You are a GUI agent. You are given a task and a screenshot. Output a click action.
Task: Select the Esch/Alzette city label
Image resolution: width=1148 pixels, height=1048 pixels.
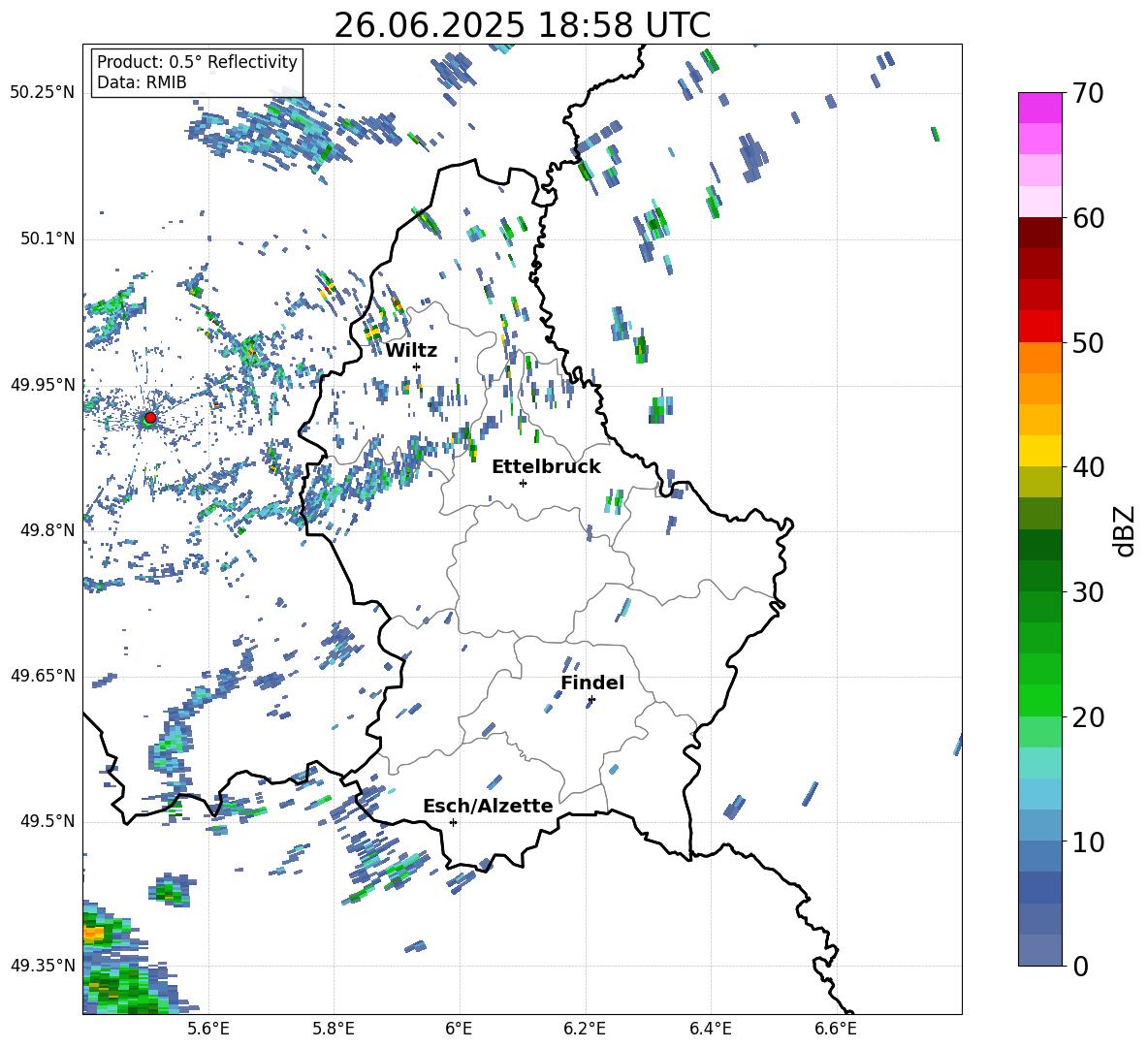click(x=489, y=806)
